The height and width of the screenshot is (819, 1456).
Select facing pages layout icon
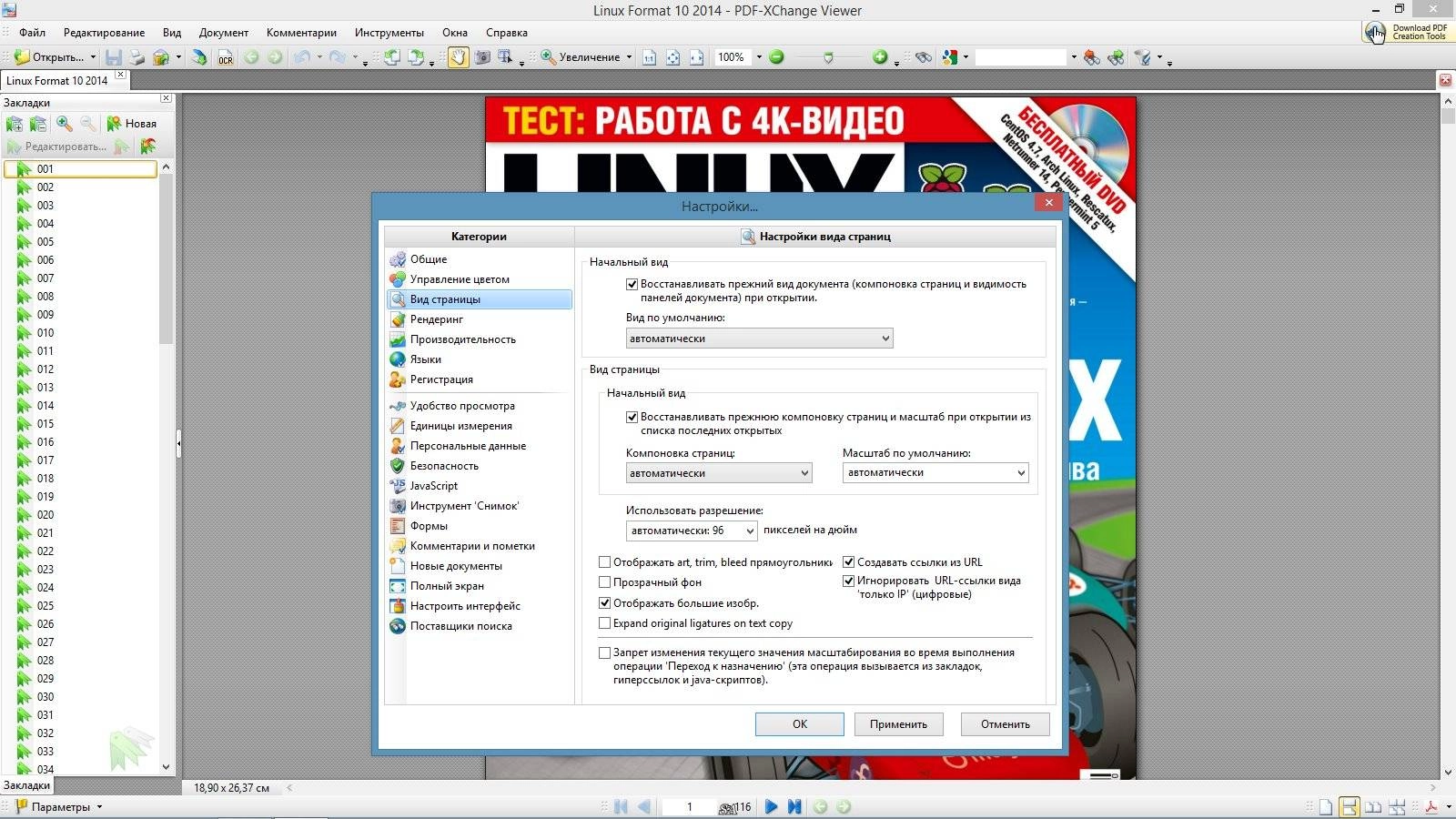tap(1373, 807)
